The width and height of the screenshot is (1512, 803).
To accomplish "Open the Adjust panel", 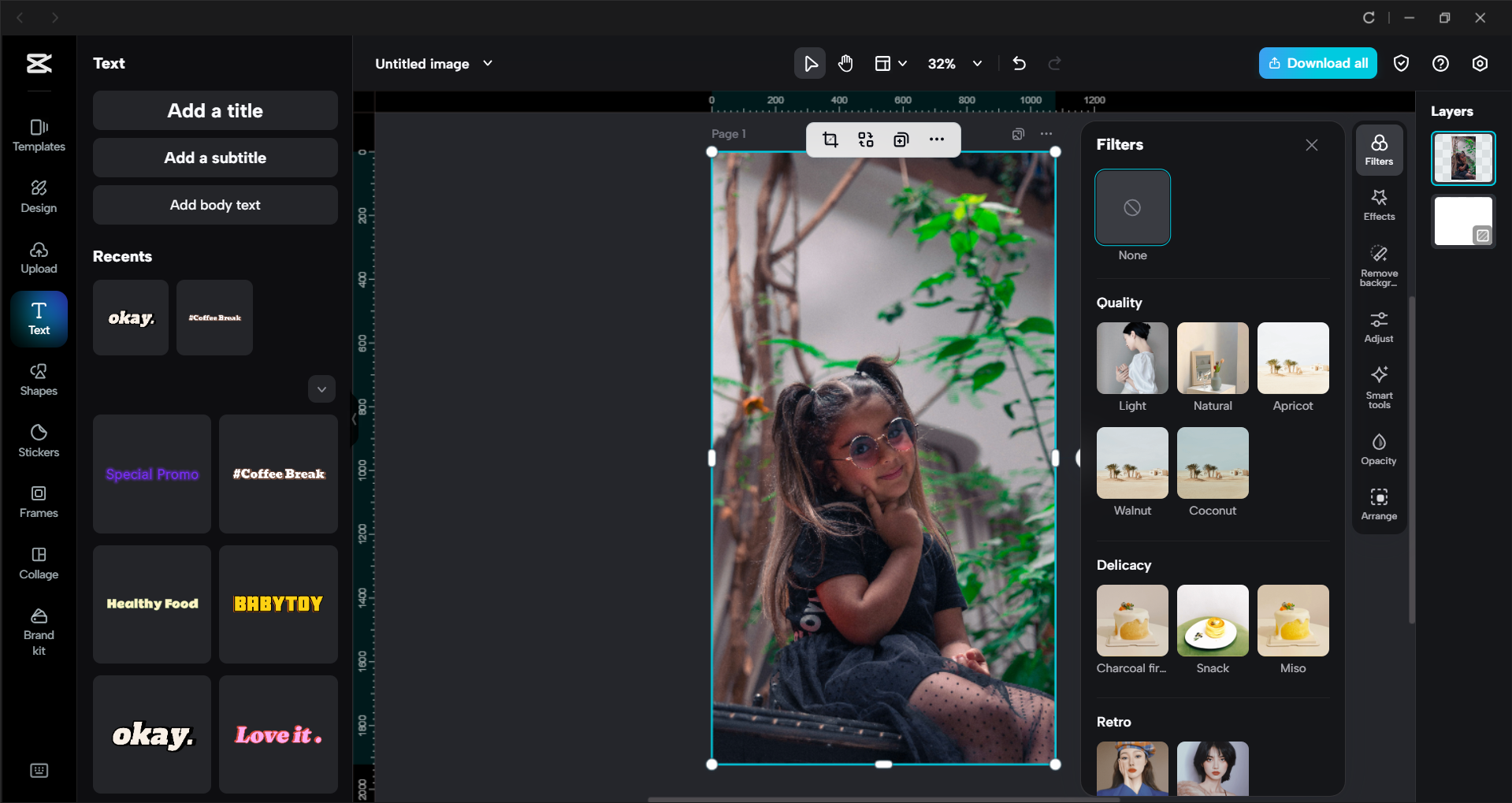I will (x=1378, y=326).
